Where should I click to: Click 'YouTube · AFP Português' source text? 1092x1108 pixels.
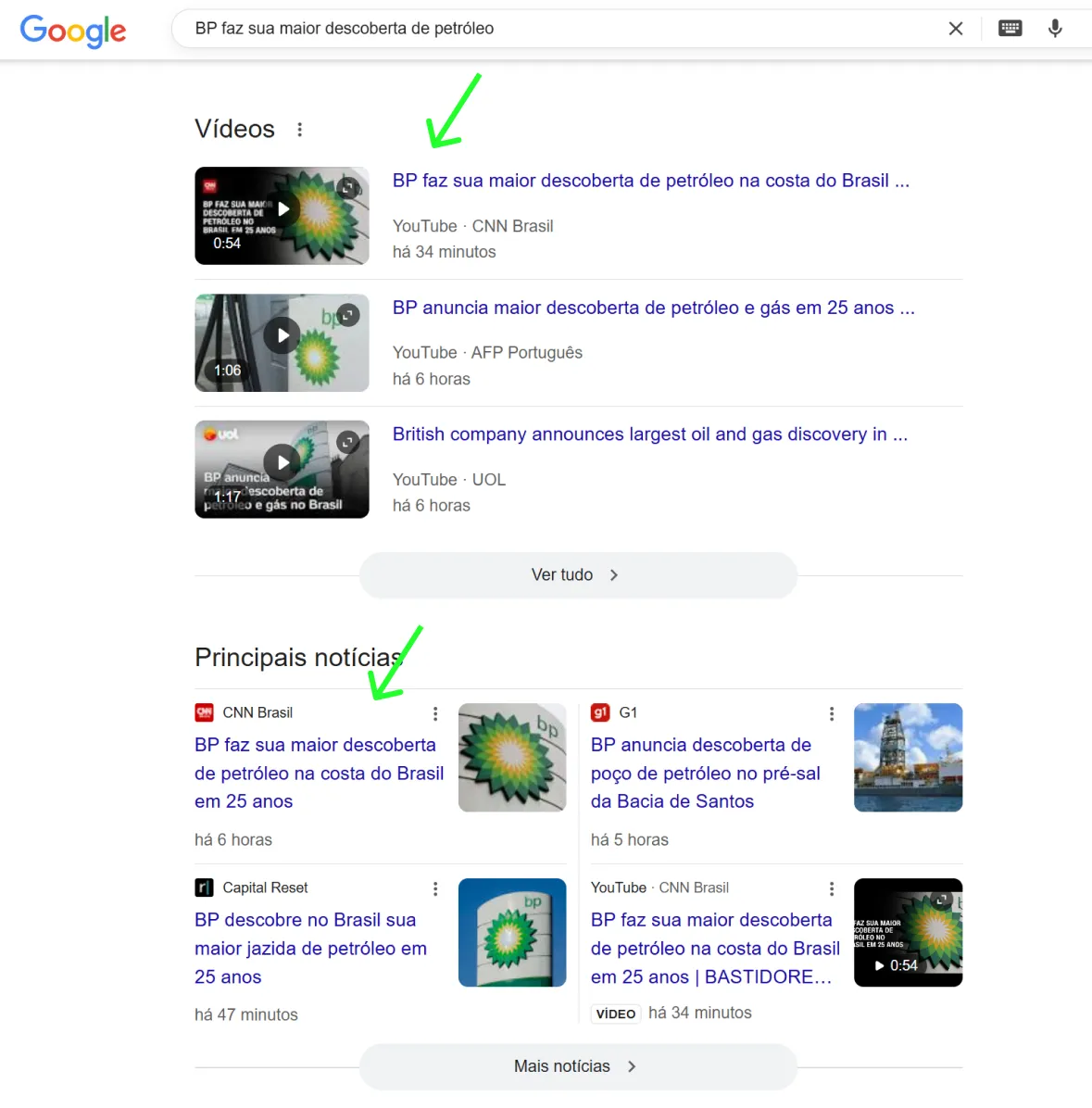(x=487, y=353)
